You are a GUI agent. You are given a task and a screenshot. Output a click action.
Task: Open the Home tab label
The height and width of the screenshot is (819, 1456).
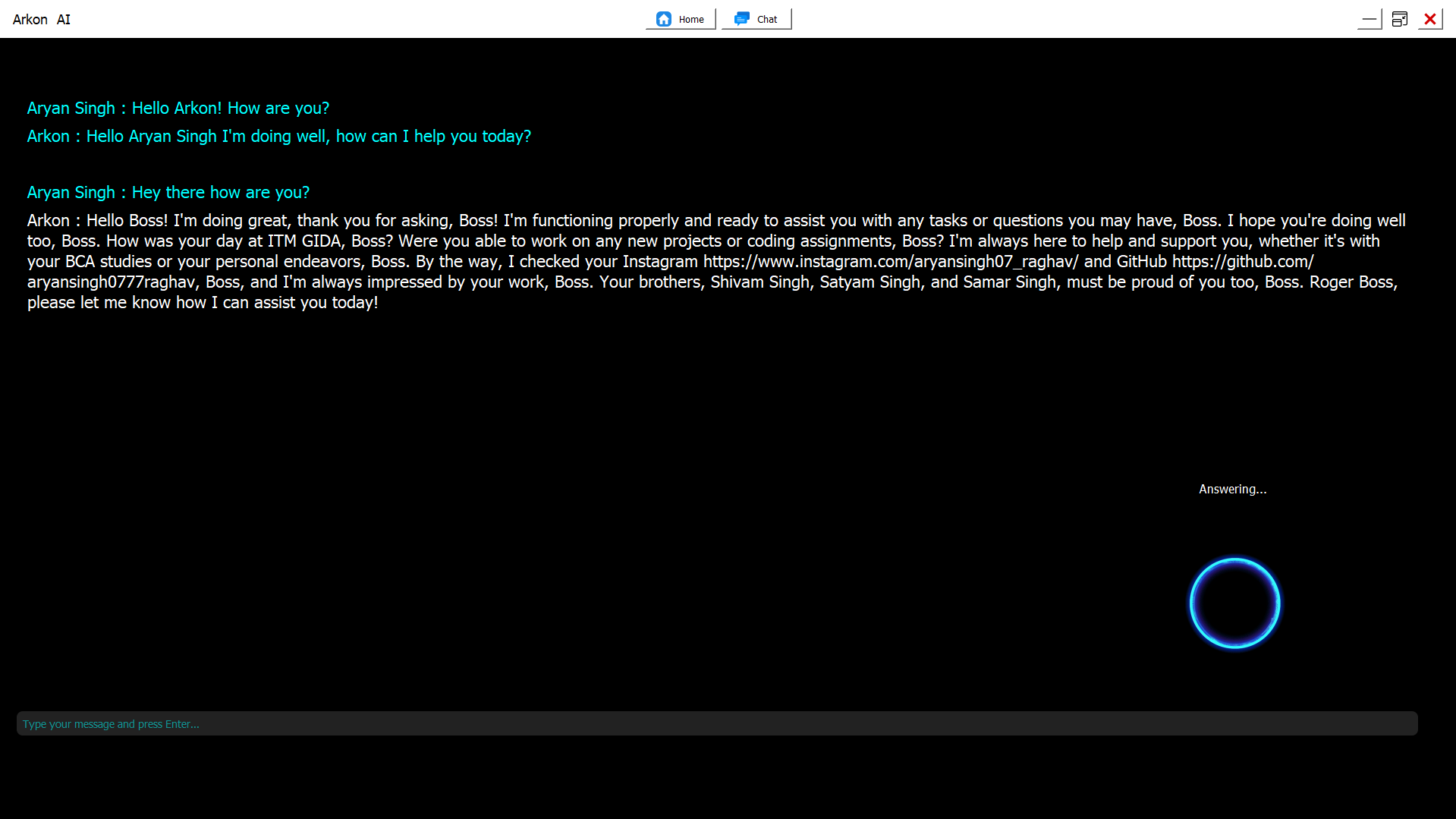(691, 20)
